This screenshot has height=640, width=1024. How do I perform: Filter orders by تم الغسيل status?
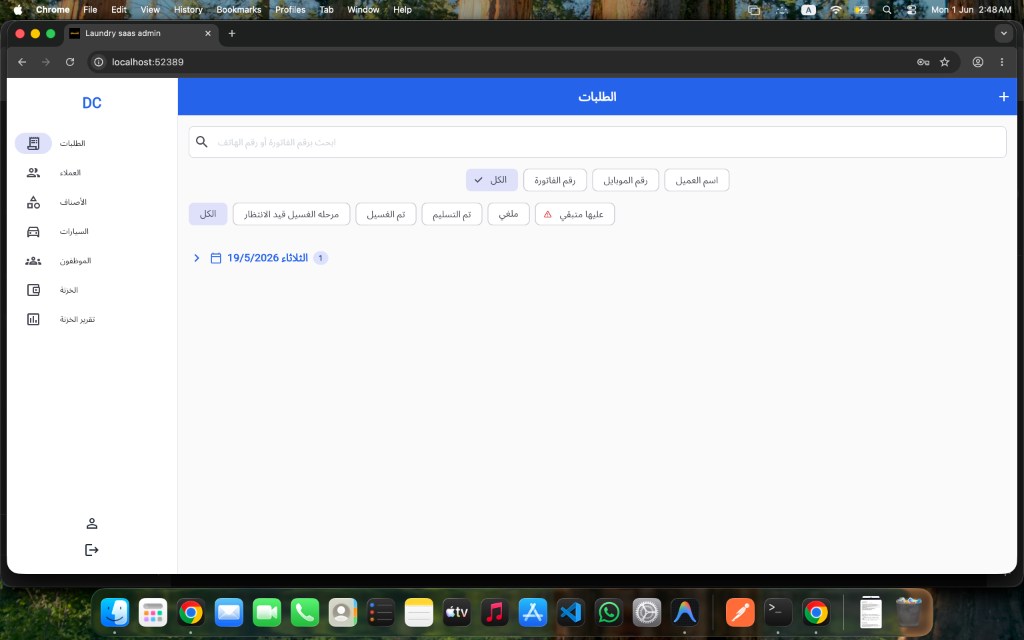click(x=386, y=214)
